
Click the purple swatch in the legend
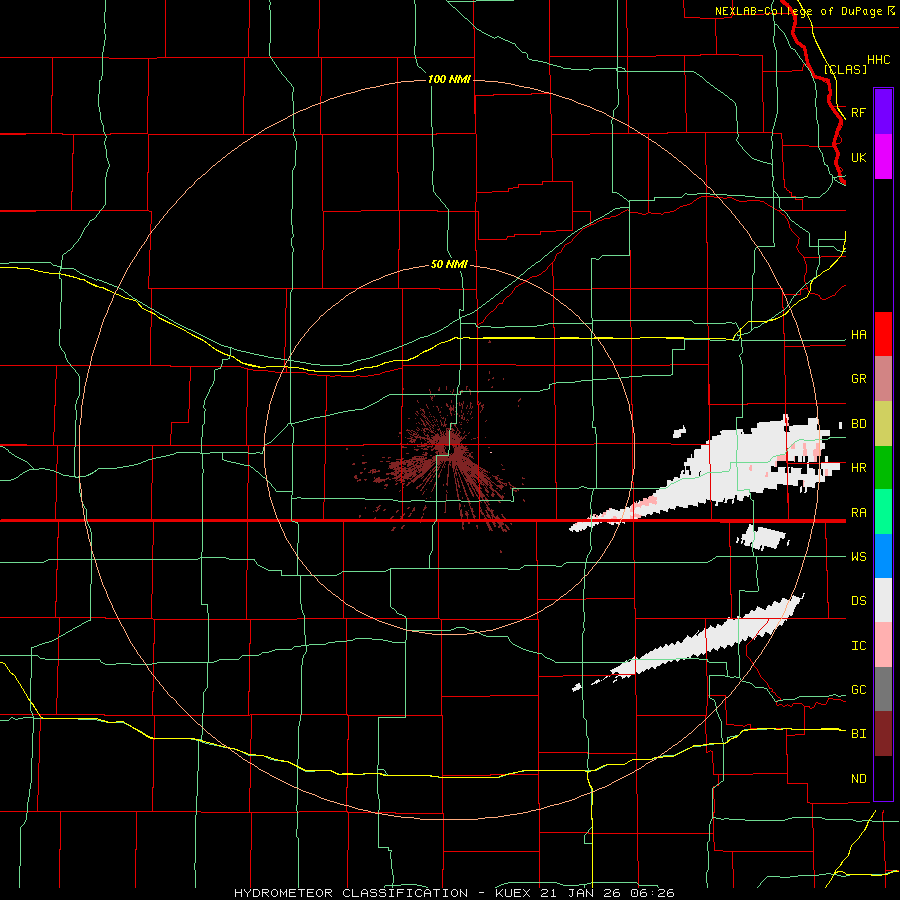pos(883,111)
